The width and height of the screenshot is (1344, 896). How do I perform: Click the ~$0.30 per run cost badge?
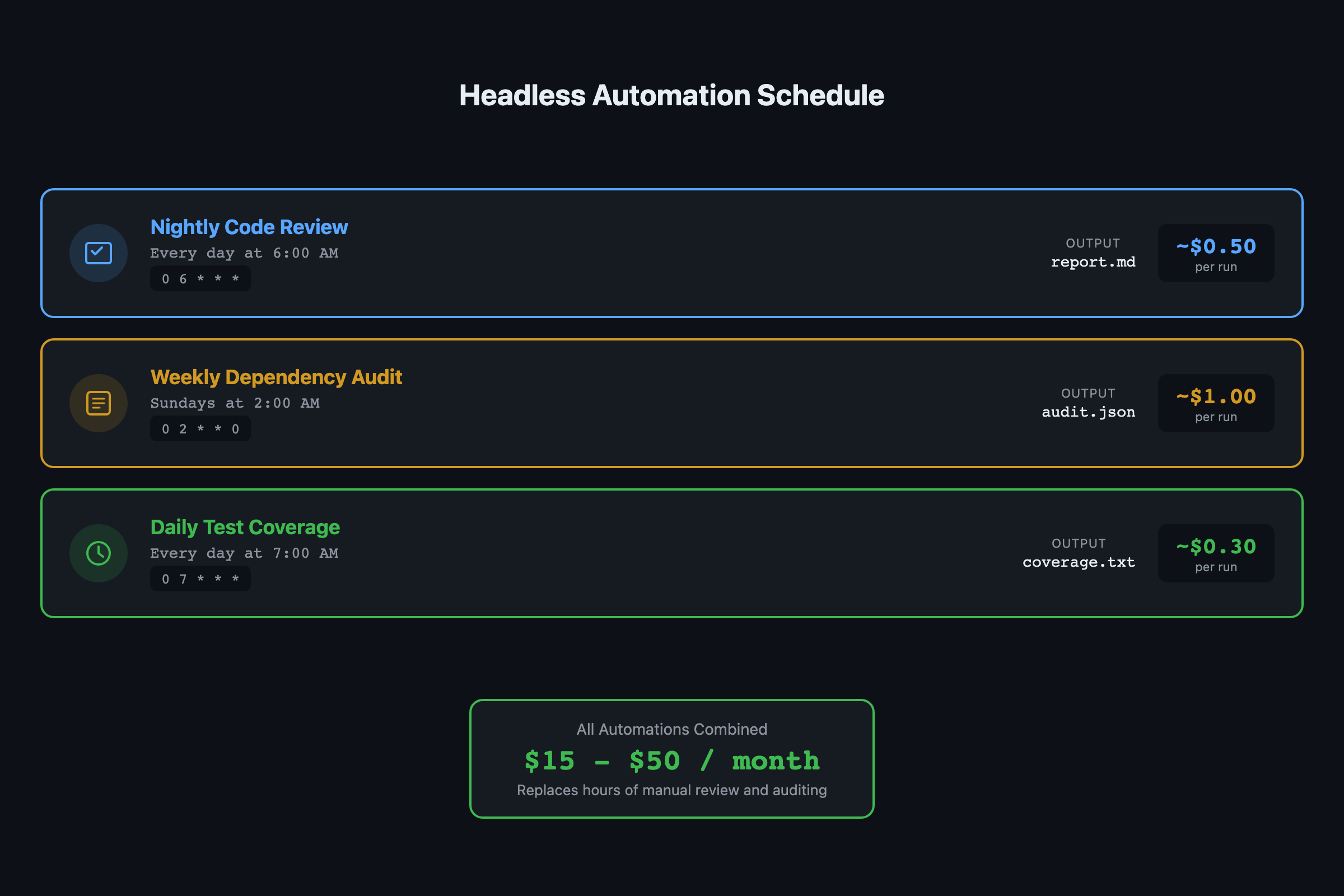[1216, 553]
